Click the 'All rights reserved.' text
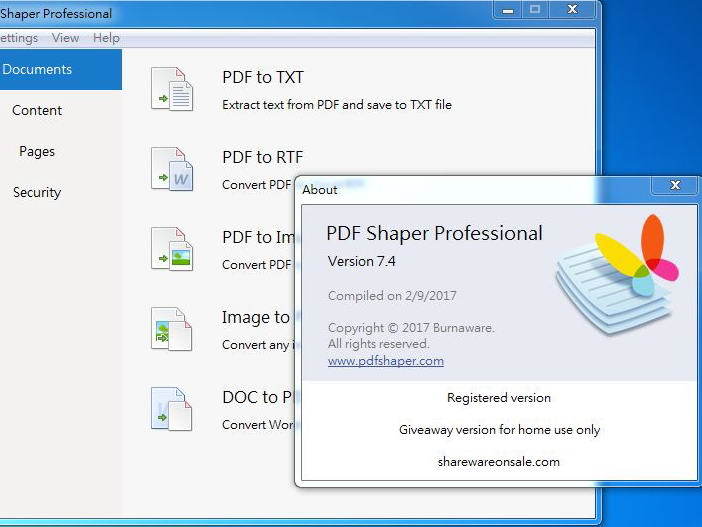The width and height of the screenshot is (702, 527). 378,344
